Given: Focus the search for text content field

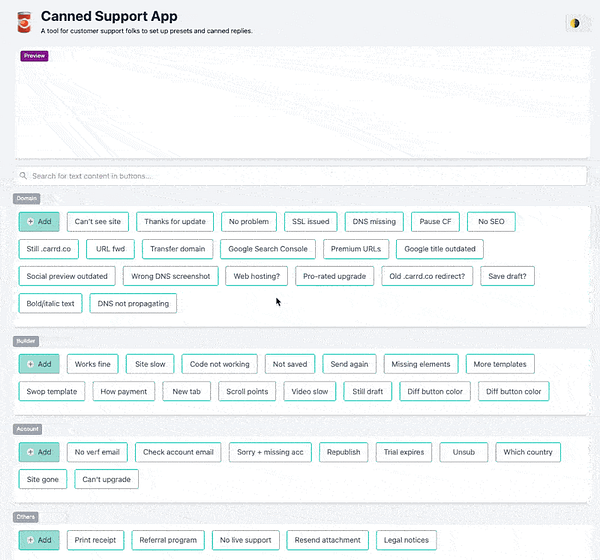Looking at the screenshot, I should pos(301,176).
